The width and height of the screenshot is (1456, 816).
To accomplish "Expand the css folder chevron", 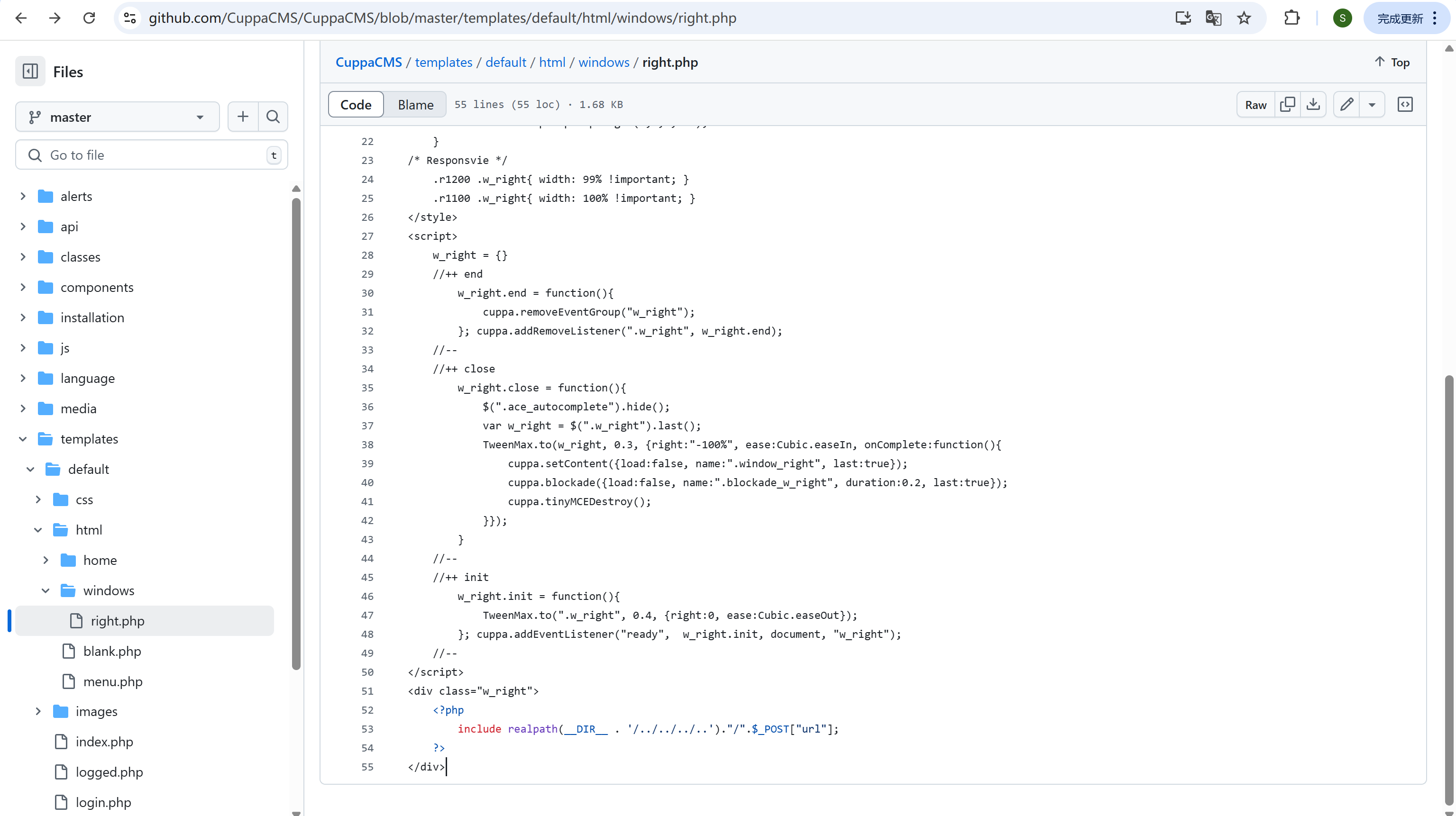I will click(38, 499).
